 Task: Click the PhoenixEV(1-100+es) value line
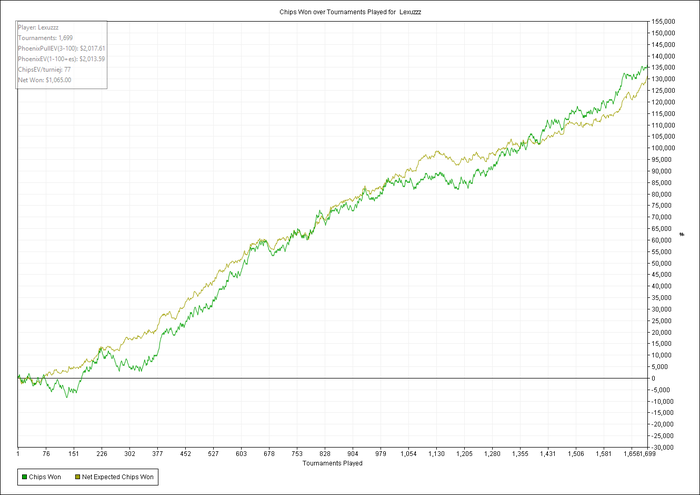[62, 59]
